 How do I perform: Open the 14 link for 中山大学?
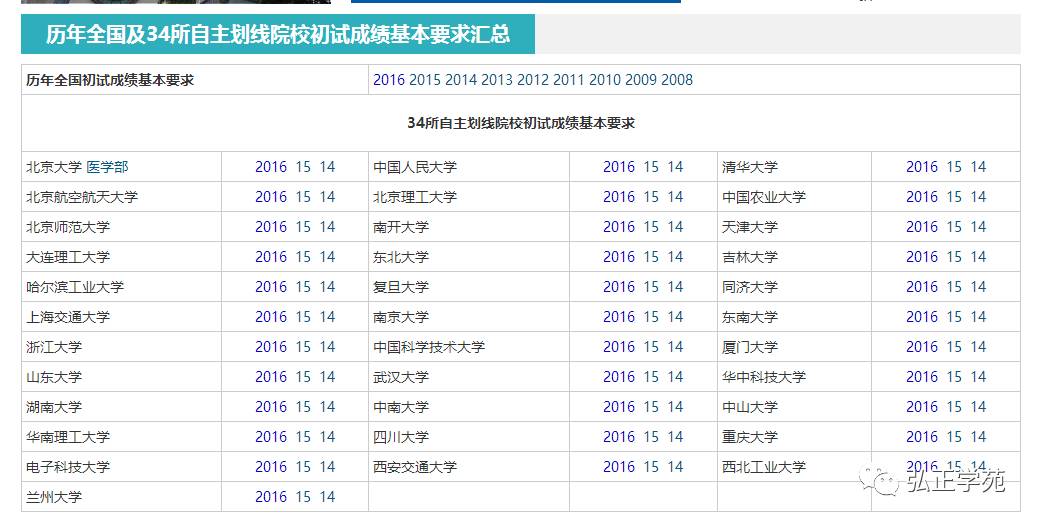[978, 407]
